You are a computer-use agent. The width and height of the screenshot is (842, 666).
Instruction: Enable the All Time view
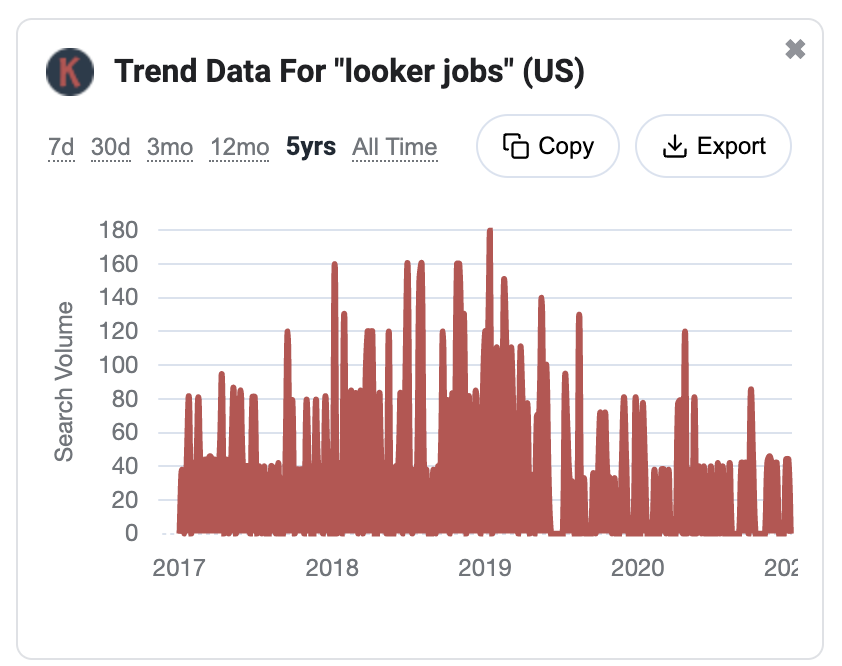pos(394,146)
